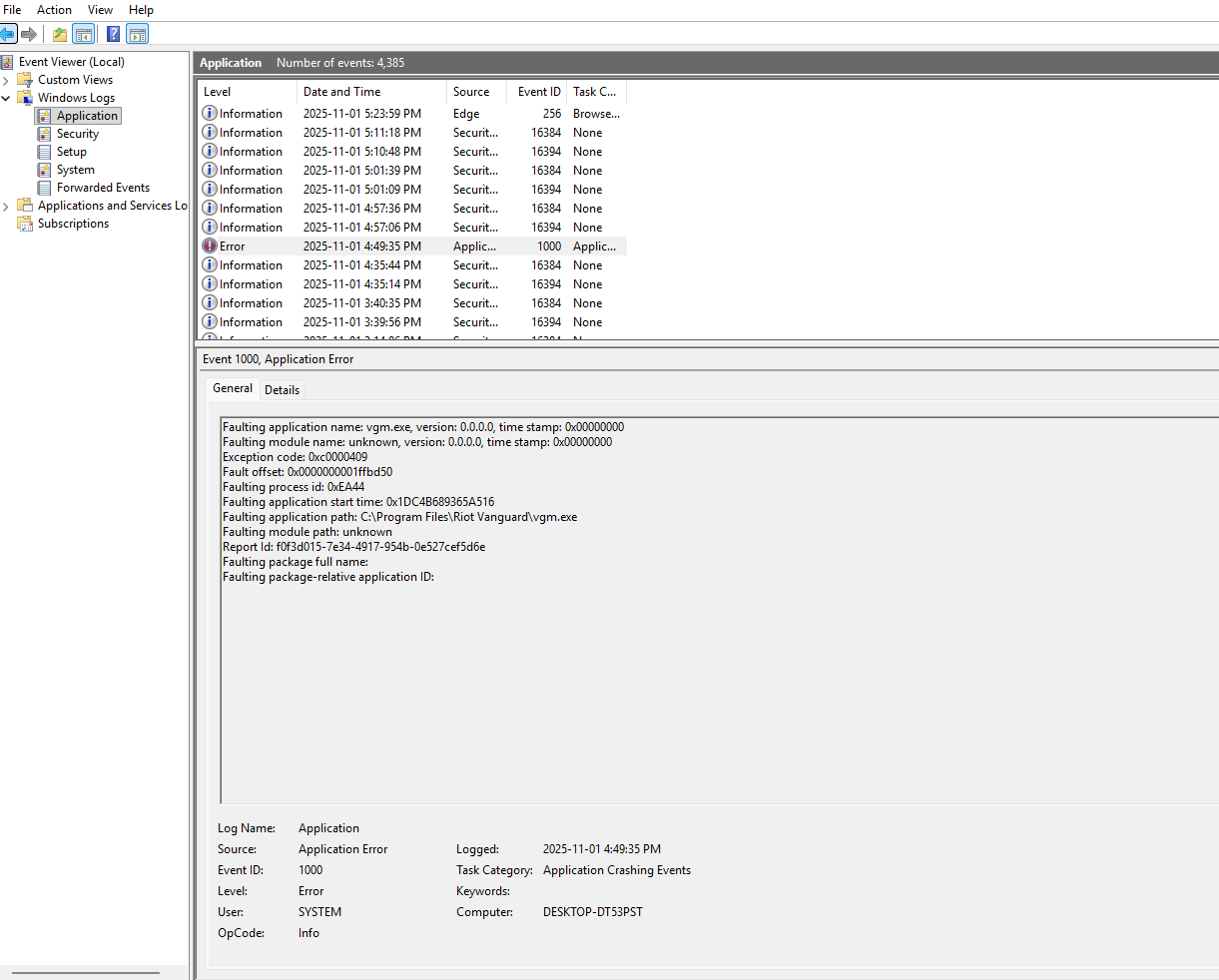Sort by the Source column header
Image resolution: width=1219 pixels, height=980 pixels.
(x=476, y=91)
